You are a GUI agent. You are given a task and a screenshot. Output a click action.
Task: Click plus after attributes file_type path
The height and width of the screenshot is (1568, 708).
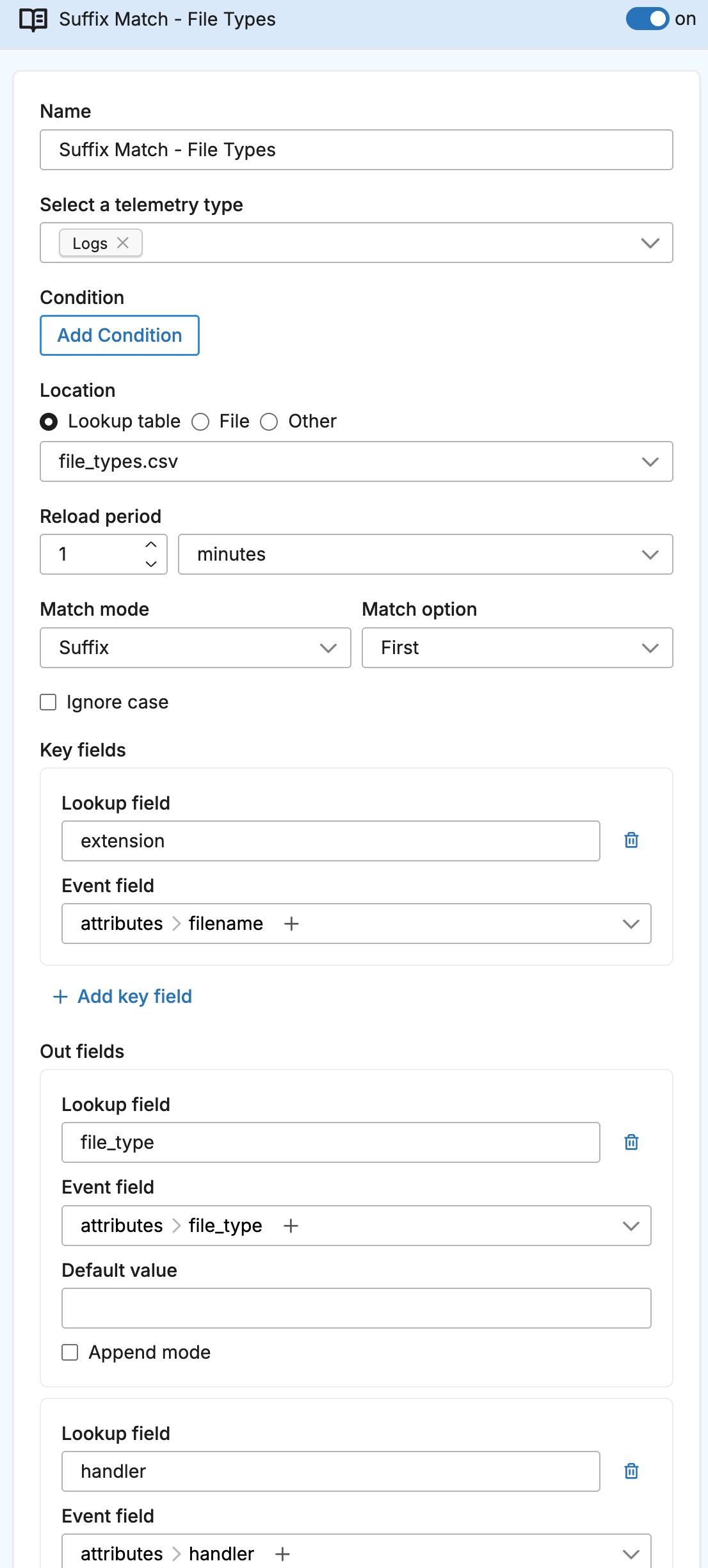(x=291, y=1226)
